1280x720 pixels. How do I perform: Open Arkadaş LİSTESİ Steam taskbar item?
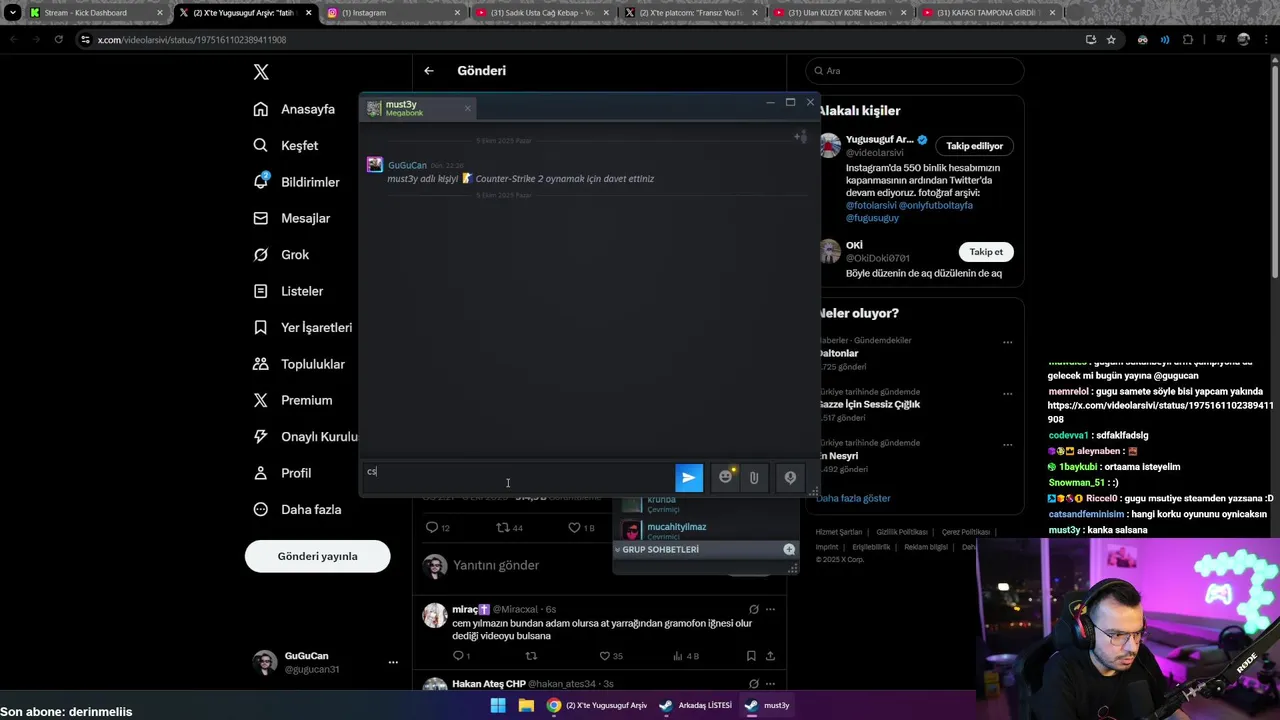point(696,705)
